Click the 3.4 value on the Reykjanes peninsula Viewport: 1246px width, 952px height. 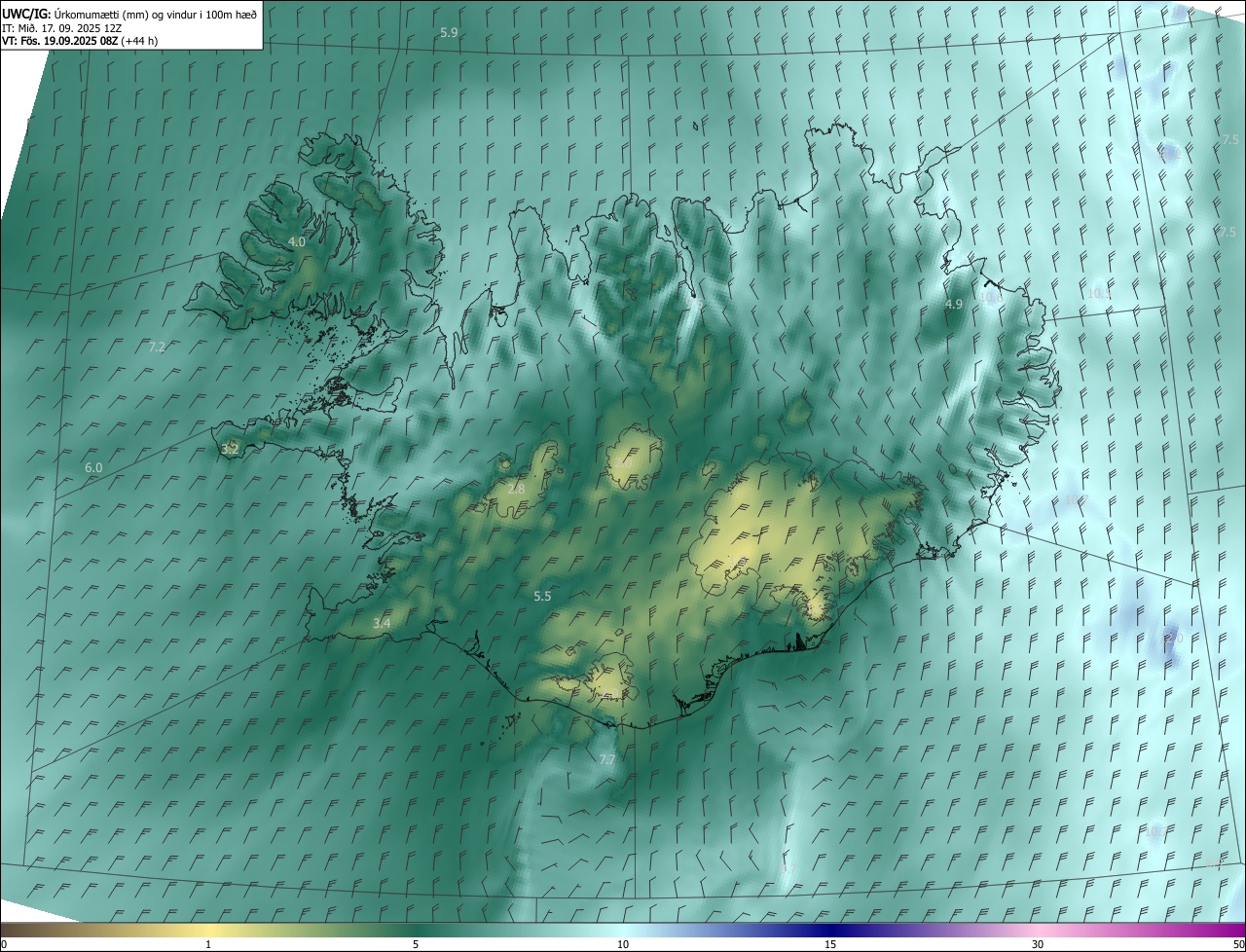[x=382, y=623]
